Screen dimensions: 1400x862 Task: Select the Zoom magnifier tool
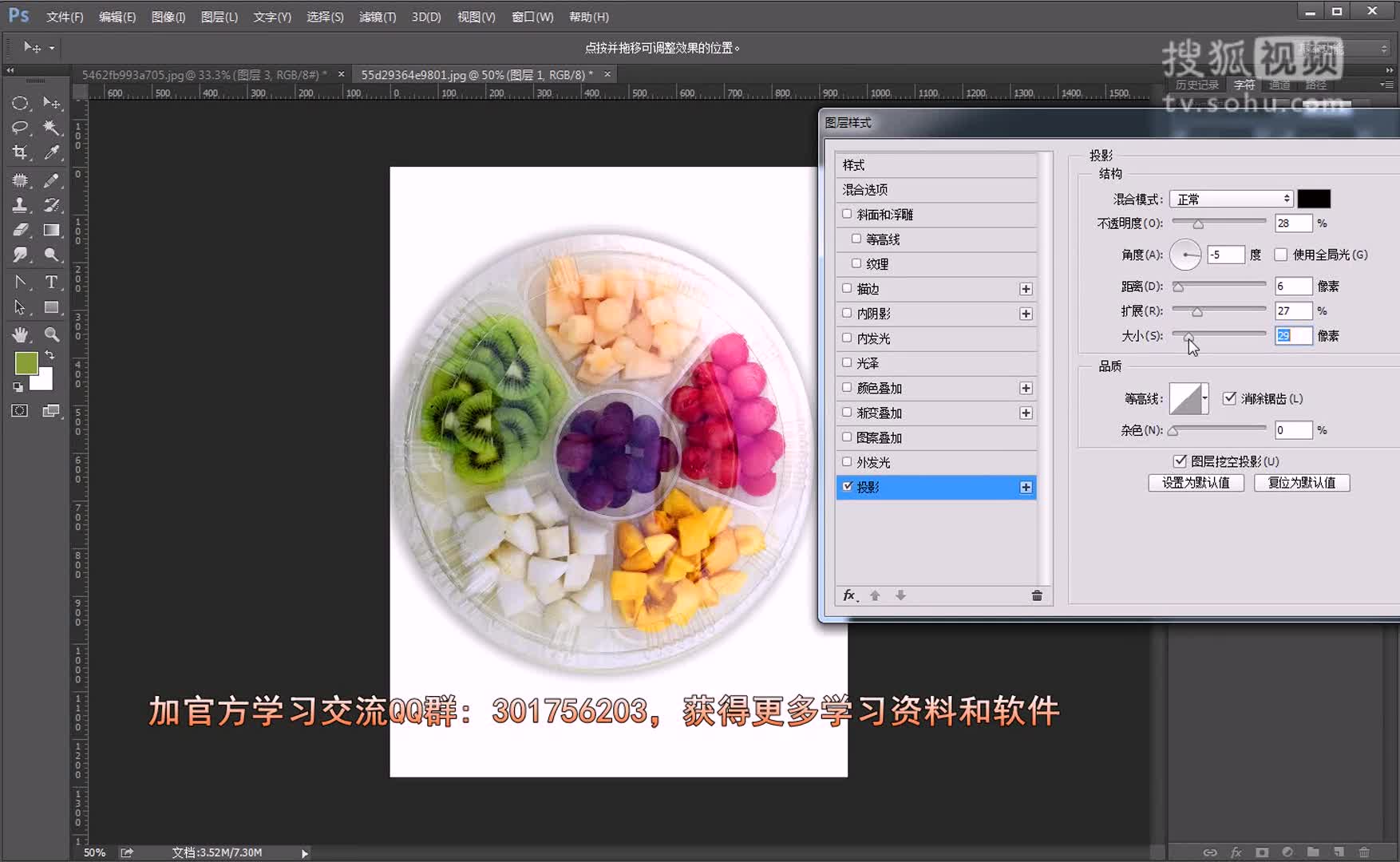[x=51, y=334]
